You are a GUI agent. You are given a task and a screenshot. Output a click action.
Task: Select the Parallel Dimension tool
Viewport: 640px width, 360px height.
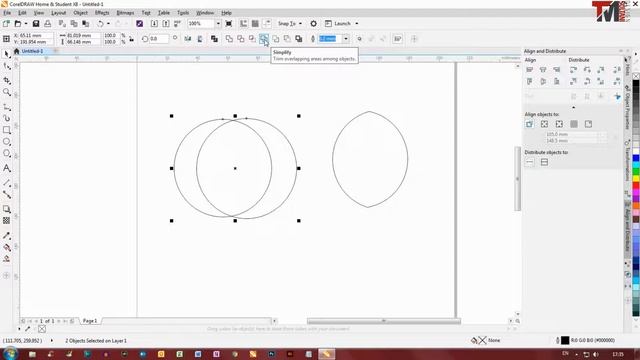point(7,182)
